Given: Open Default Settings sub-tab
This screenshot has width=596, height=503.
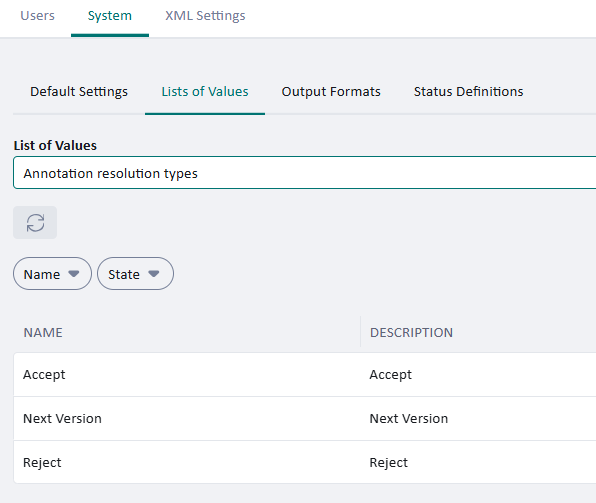Looking at the screenshot, I should 79,92.
